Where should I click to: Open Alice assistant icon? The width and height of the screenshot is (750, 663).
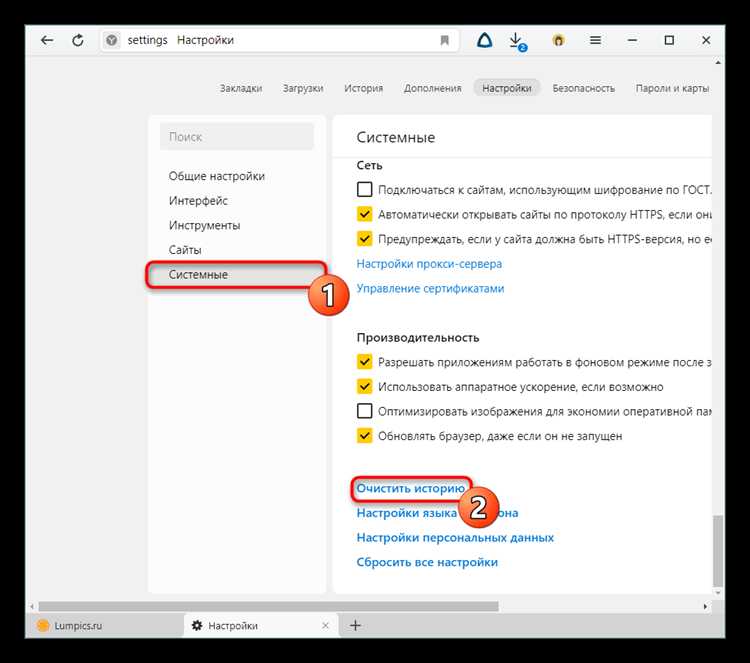[485, 40]
